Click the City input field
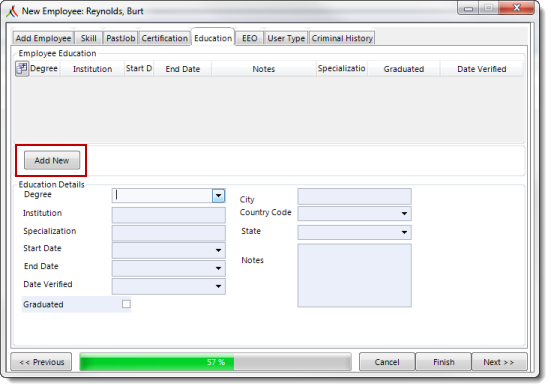Screen dimensions: 551x389 tap(355, 196)
